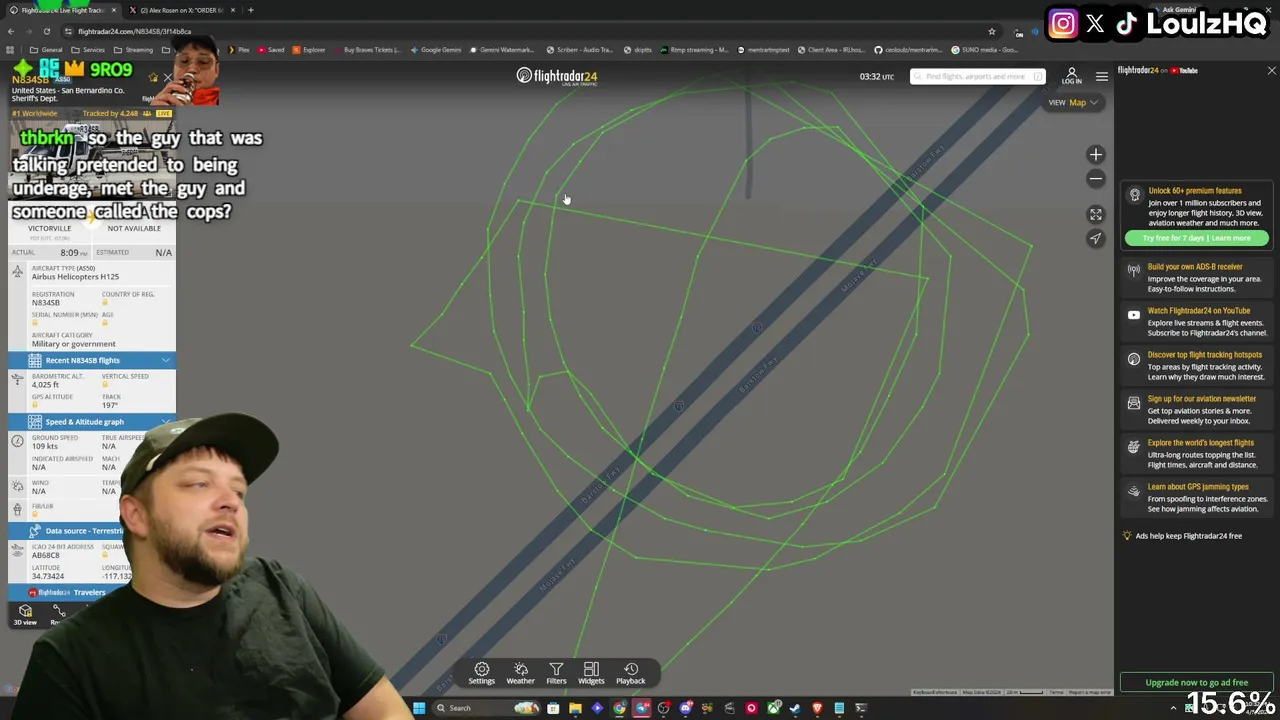Viewport: 1280px width, 720px height.
Task: Click aircraft type Airbus Helicopters H125
Action: tap(75, 277)
